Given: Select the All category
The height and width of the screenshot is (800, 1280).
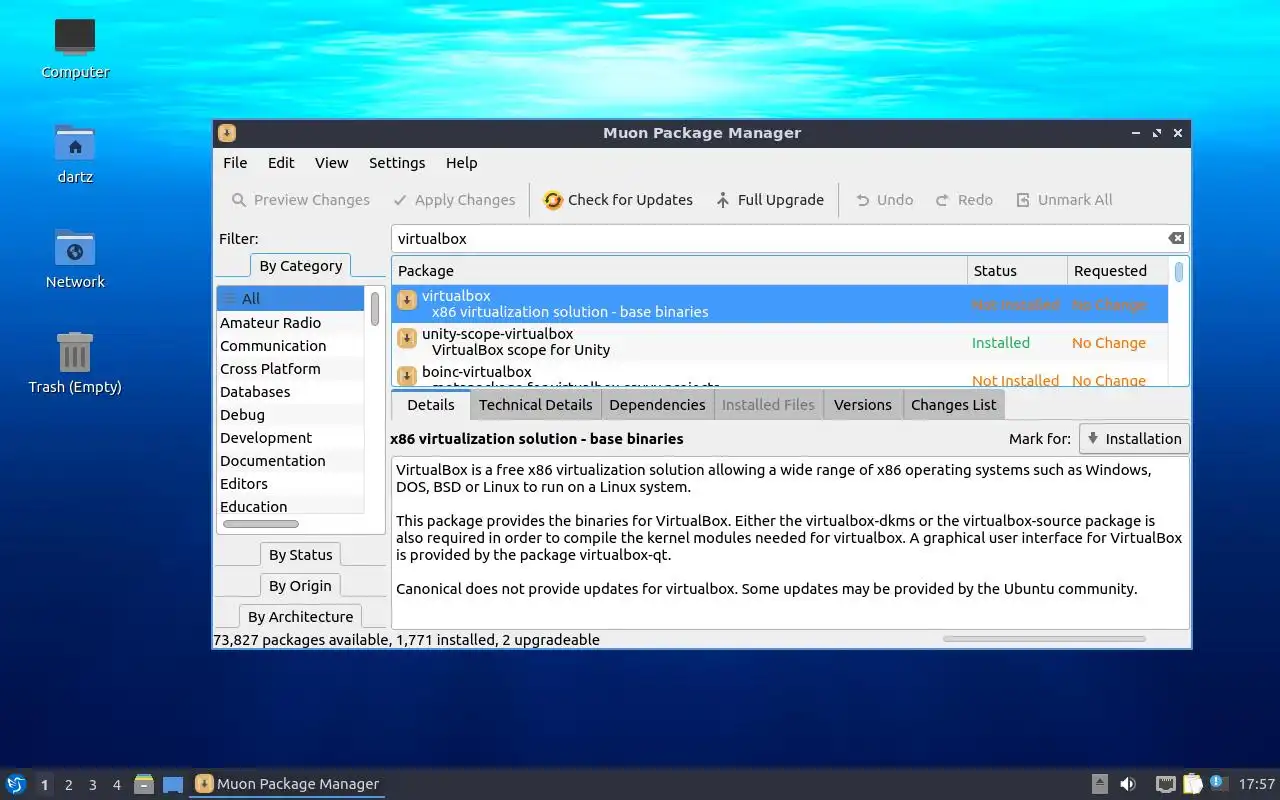Looking at the screenshot, I should coord(291,298).
